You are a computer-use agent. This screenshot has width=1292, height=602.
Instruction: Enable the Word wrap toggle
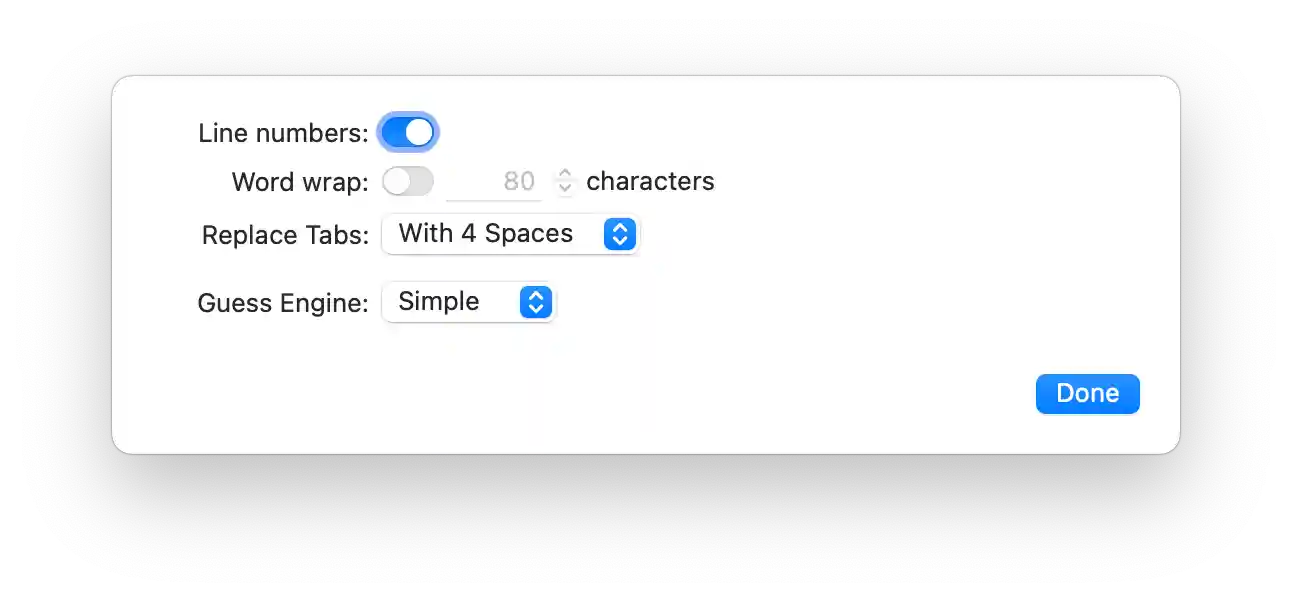click(x=408, y=181)
